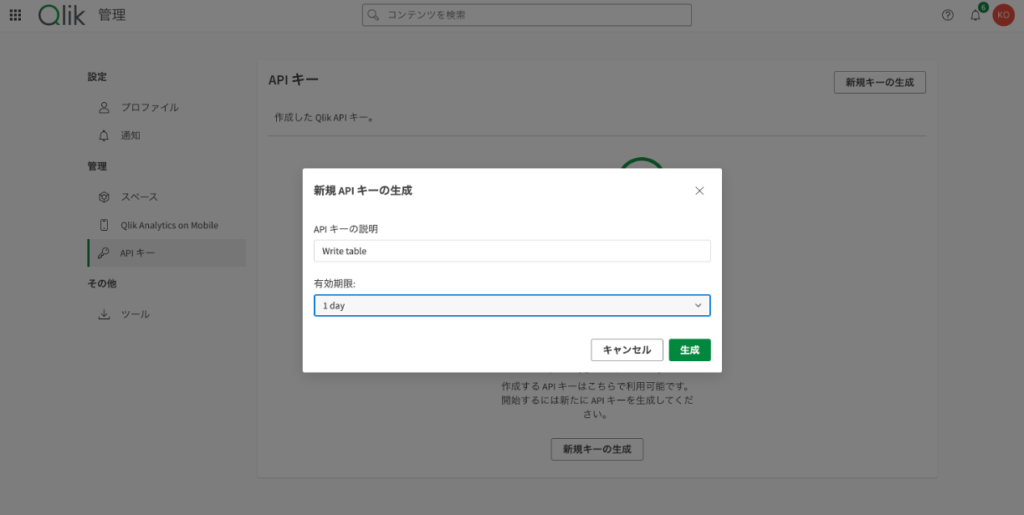Click the API key description field

click(512, 251)
